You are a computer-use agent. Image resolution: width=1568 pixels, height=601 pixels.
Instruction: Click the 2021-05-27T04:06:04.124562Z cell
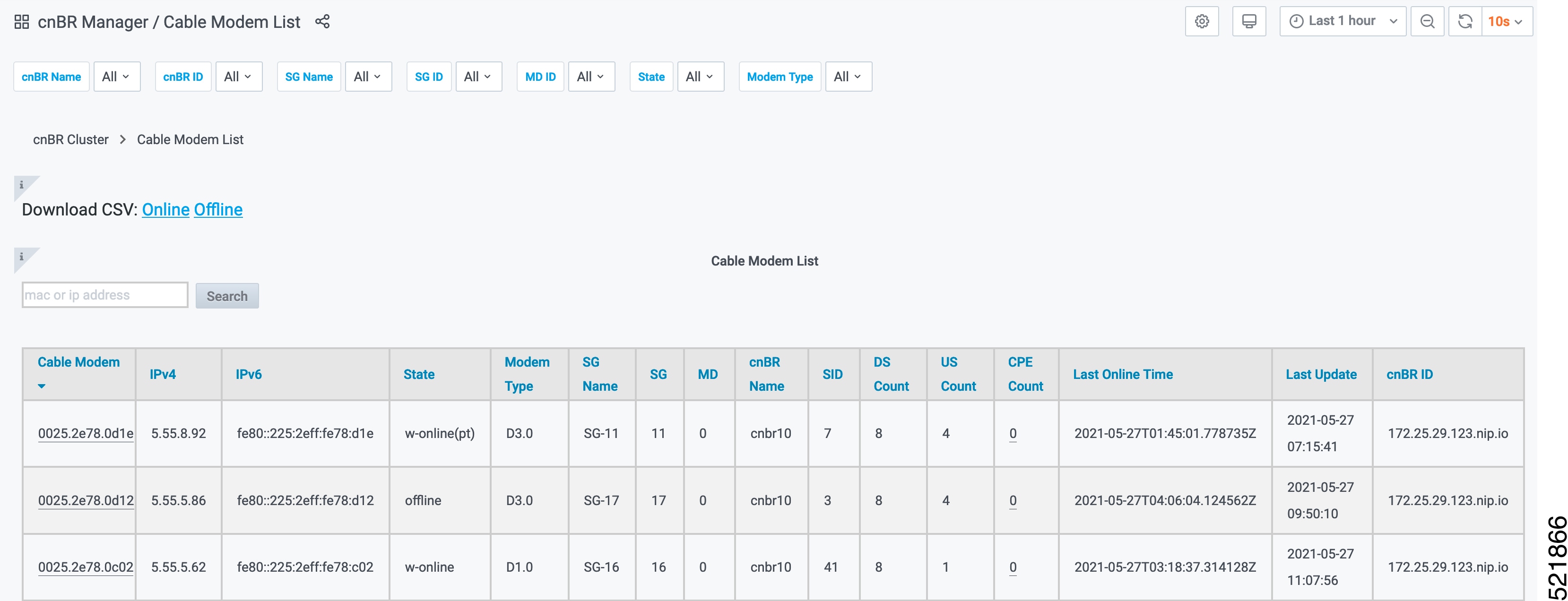[1165, 501]
